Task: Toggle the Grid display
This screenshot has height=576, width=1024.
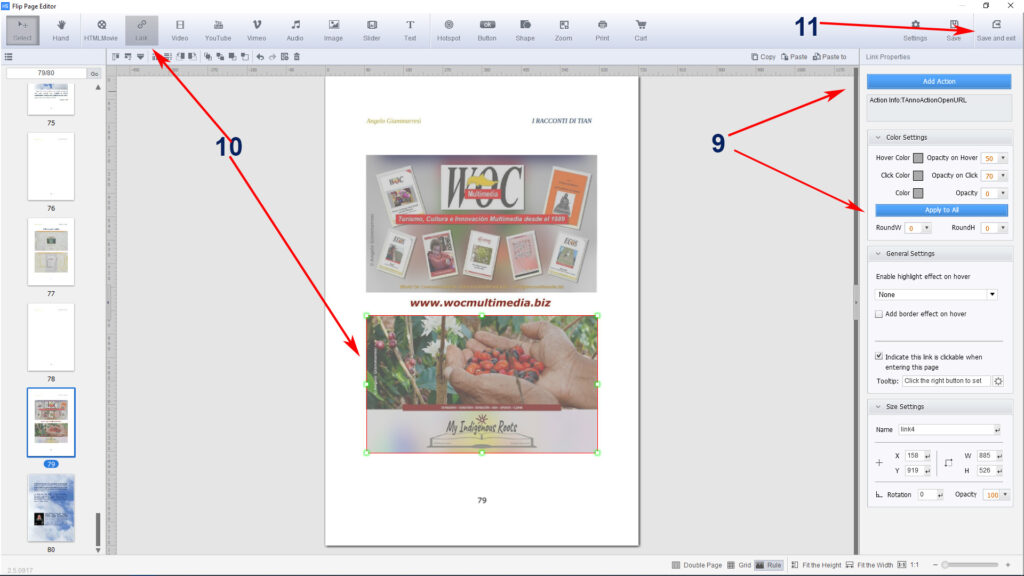Action: [739, 565]
